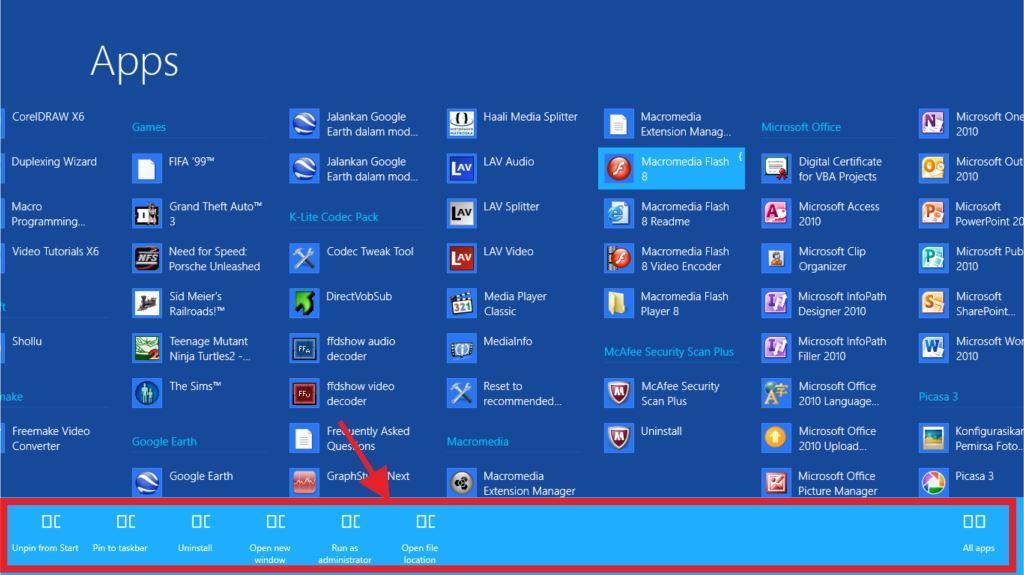Viewport: 1024px width, 575px height.
Task: Open Jalankan Google Earth dalam mod... first entry
Action: pyautogui.click(x=355, y=124)
